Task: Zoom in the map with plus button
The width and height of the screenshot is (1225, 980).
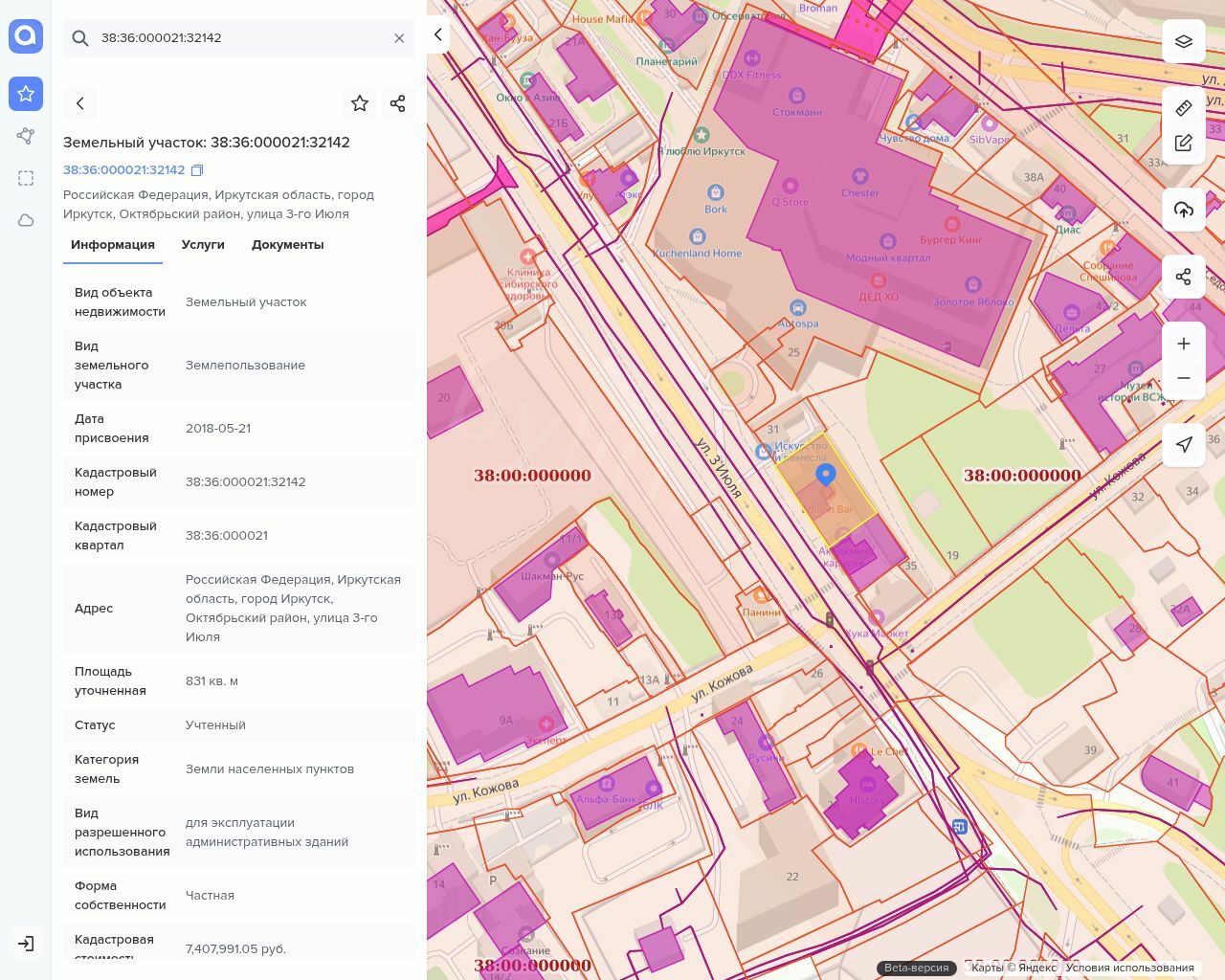Action: click(x=1184, y=344)
